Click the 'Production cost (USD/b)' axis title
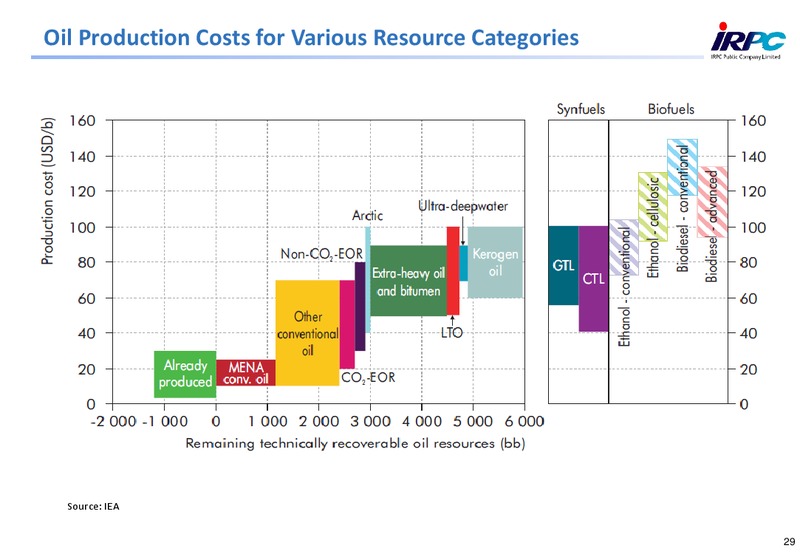 click(47, 191)
